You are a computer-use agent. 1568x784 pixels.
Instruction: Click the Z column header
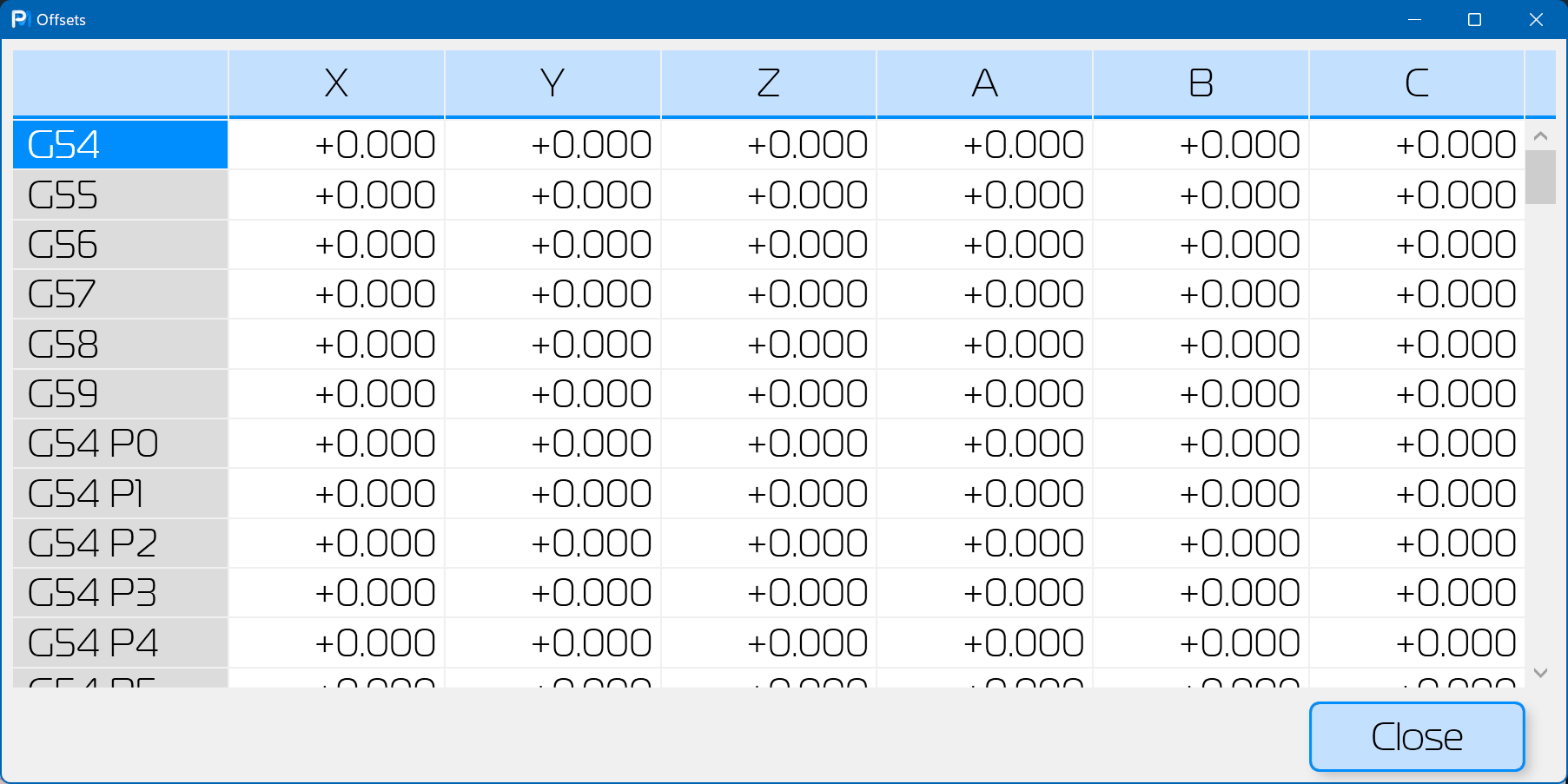(768, 83)
